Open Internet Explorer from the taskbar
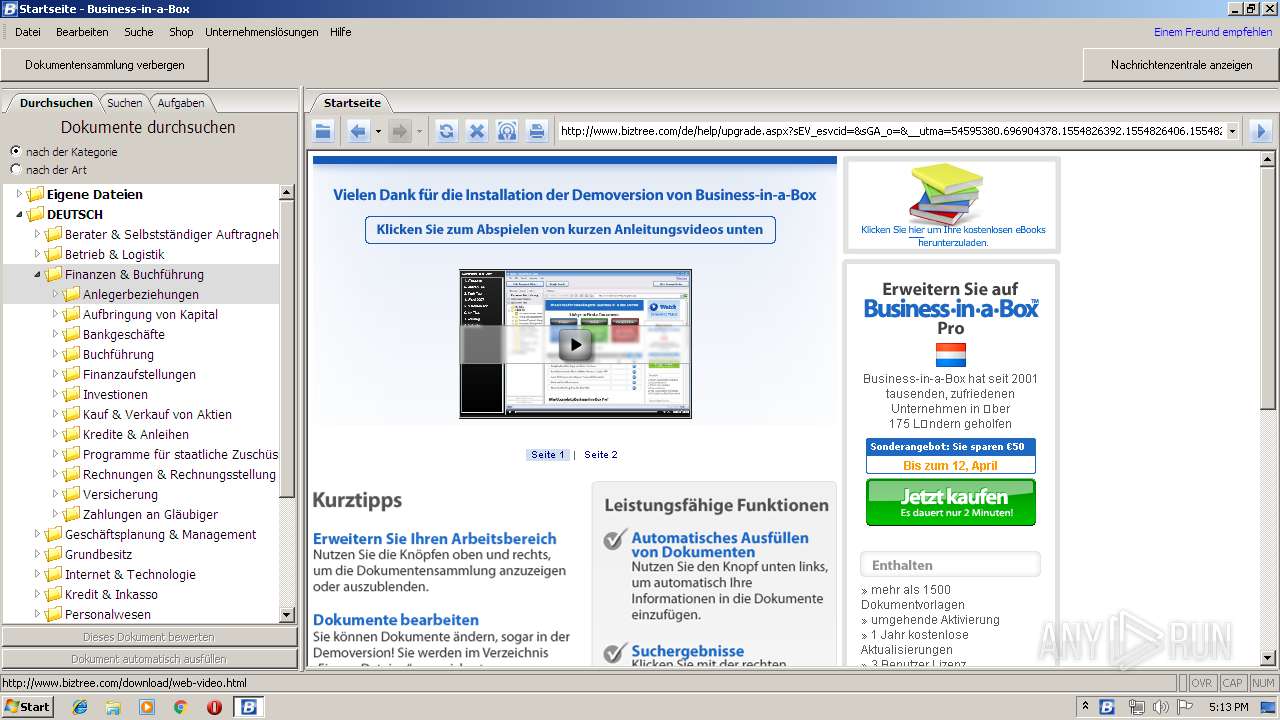The width and height of the screenshot is (1280, 720). click(80, 707)
